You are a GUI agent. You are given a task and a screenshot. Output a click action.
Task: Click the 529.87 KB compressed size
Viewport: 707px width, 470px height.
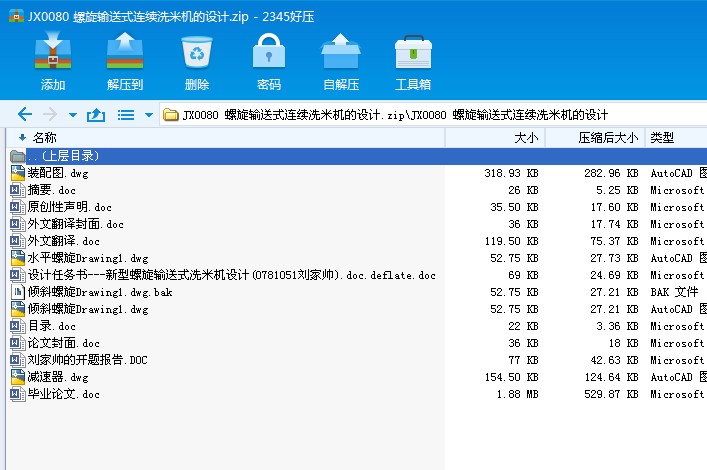(x=611, y=394)
